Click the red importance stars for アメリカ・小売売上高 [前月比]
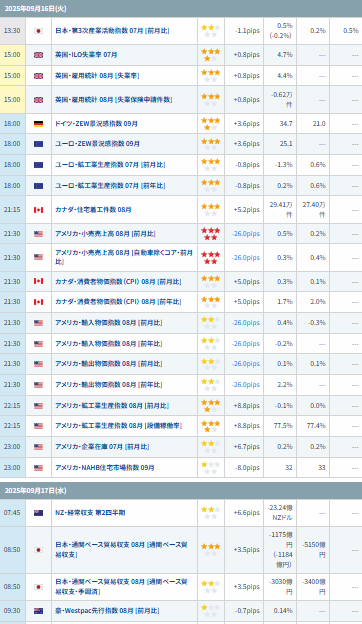362x624 pixels. pyautogui.click(x=209, y=234)
